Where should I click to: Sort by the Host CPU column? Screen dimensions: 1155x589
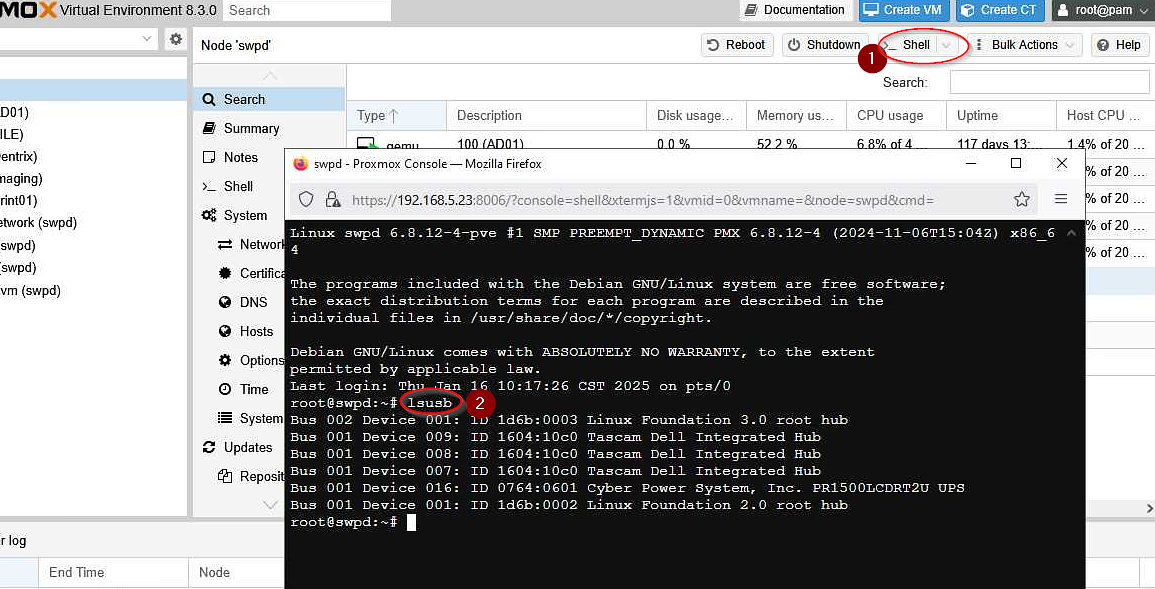[x=1105, y=116]
